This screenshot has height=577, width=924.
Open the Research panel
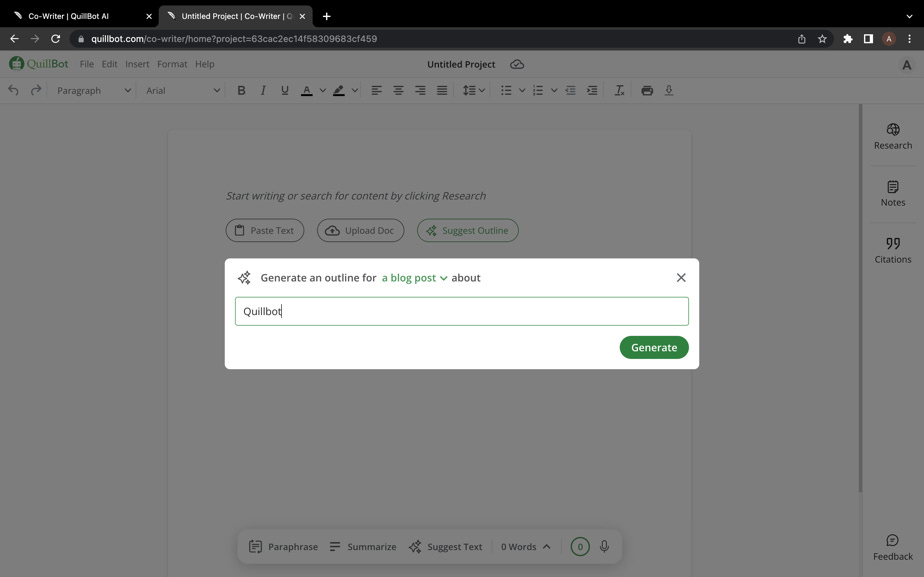[x=893, y=136]
